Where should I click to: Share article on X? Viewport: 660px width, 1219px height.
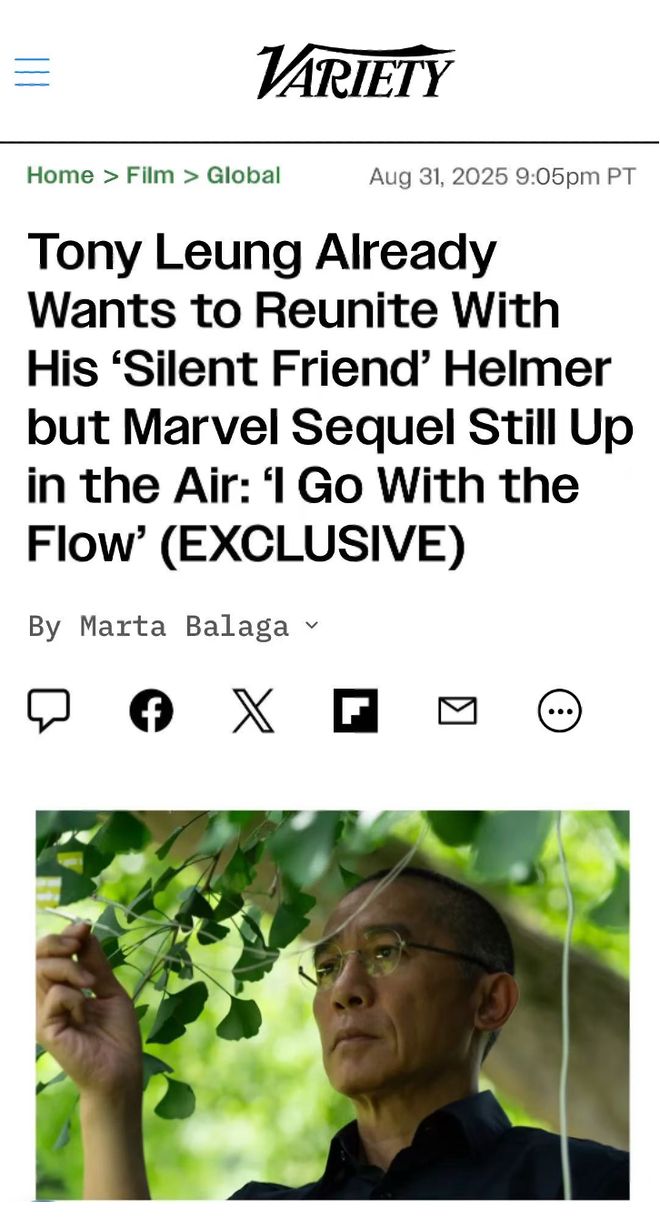(x=253, y=712)
